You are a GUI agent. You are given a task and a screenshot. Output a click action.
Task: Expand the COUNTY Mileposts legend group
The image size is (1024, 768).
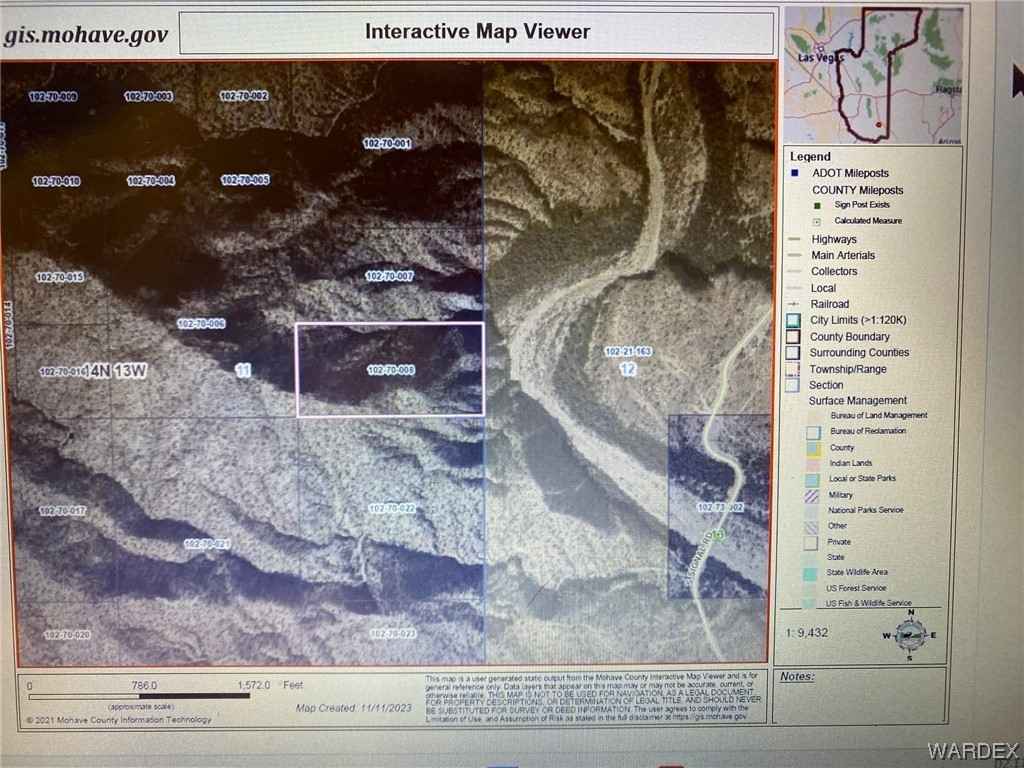coord(857,190)
